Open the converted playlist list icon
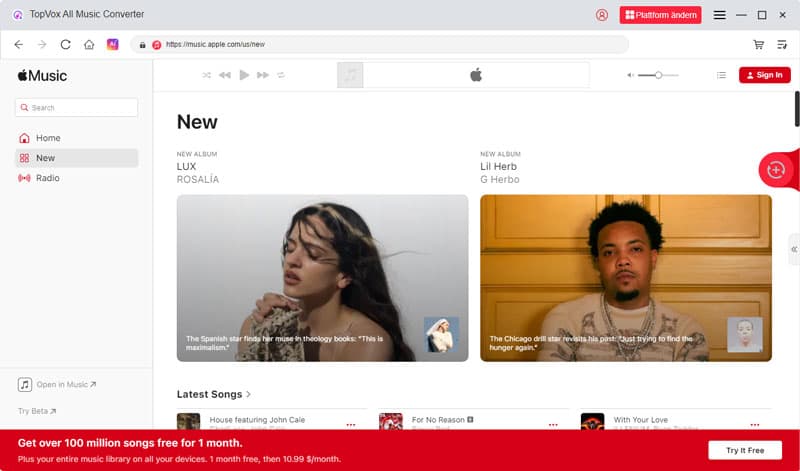The height and width of the screenshot is (471, 800). 782,44
